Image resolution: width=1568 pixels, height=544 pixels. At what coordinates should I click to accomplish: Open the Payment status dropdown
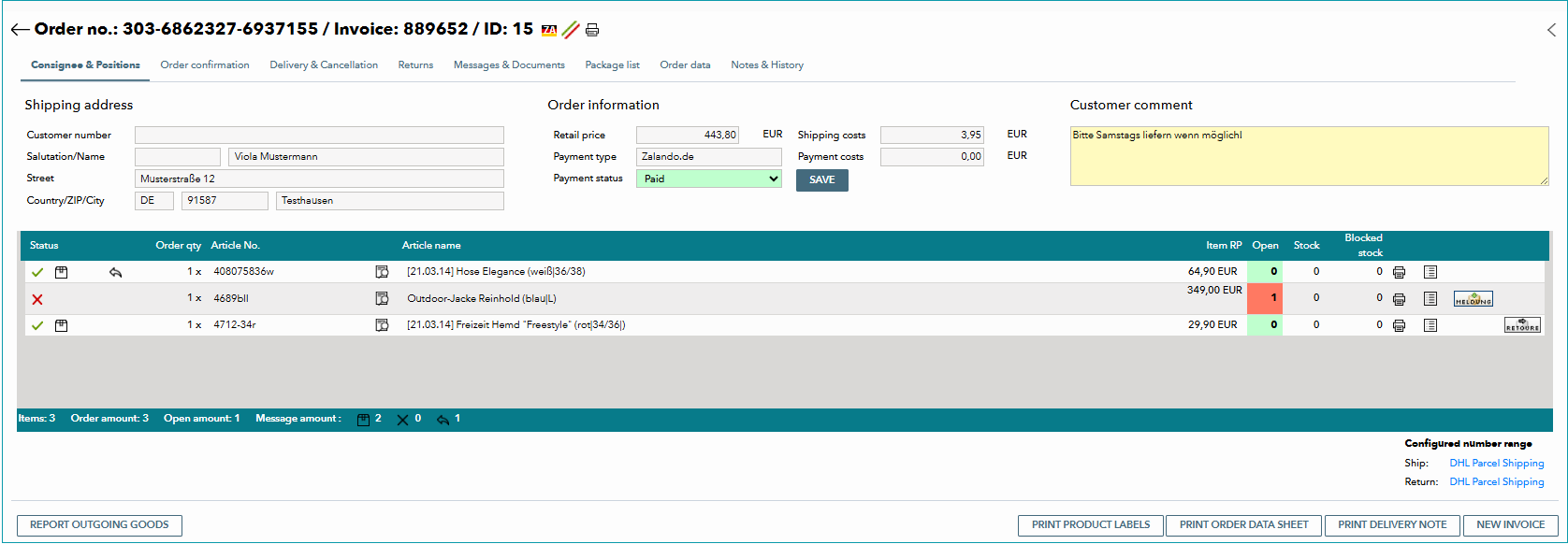click(709, 179)
